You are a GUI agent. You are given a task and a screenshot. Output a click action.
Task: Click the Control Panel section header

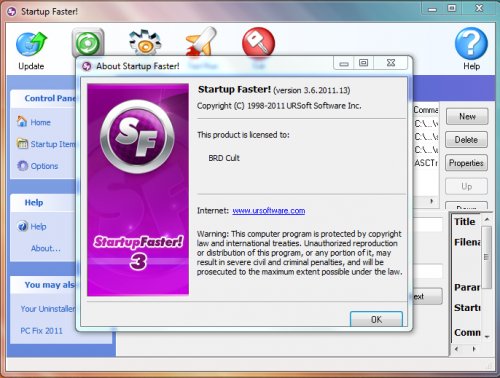click(x=50, y=98)
